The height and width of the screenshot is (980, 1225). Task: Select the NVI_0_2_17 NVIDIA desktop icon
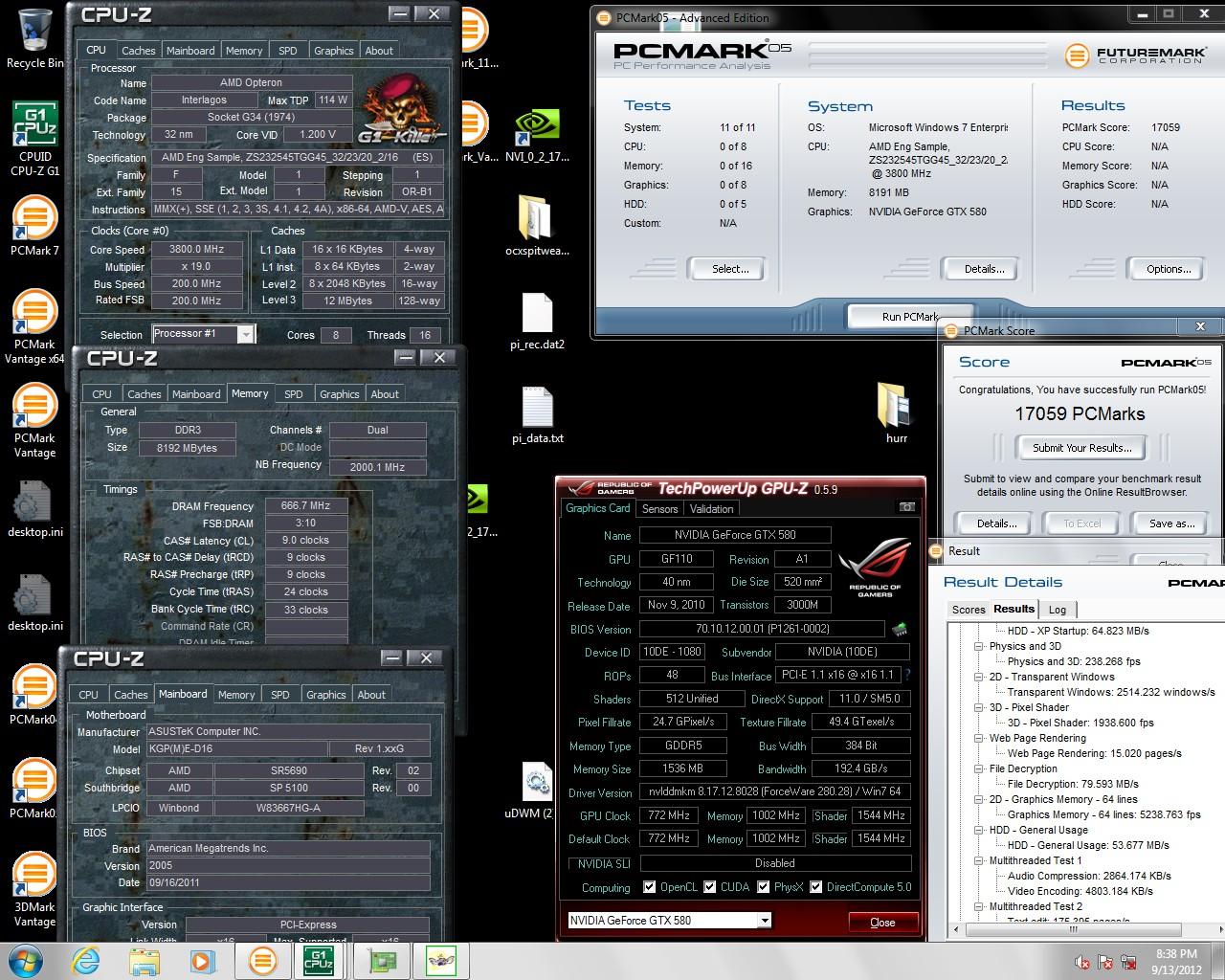(537, 134)
